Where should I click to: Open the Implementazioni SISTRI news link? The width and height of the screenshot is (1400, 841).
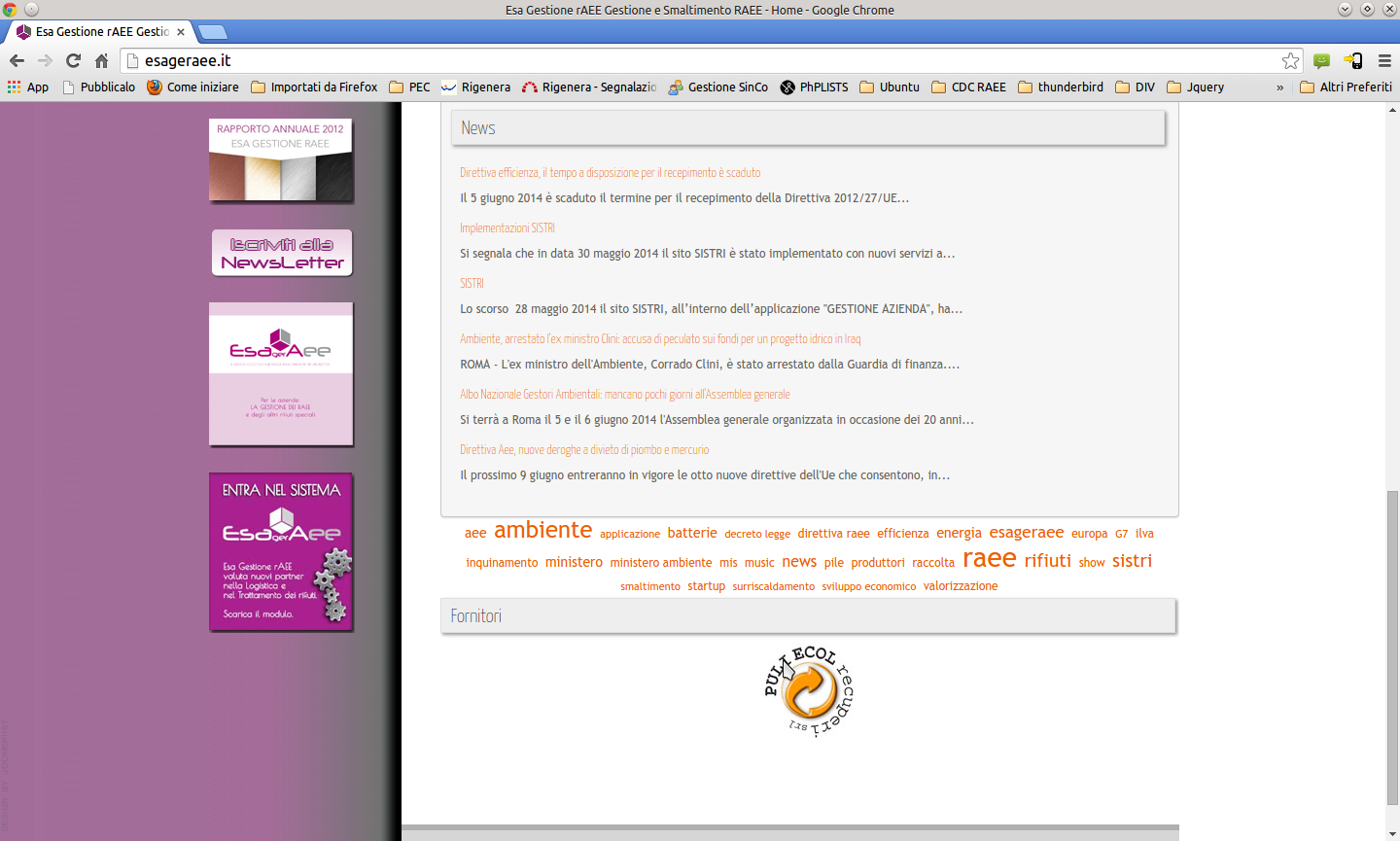(507, 228)
